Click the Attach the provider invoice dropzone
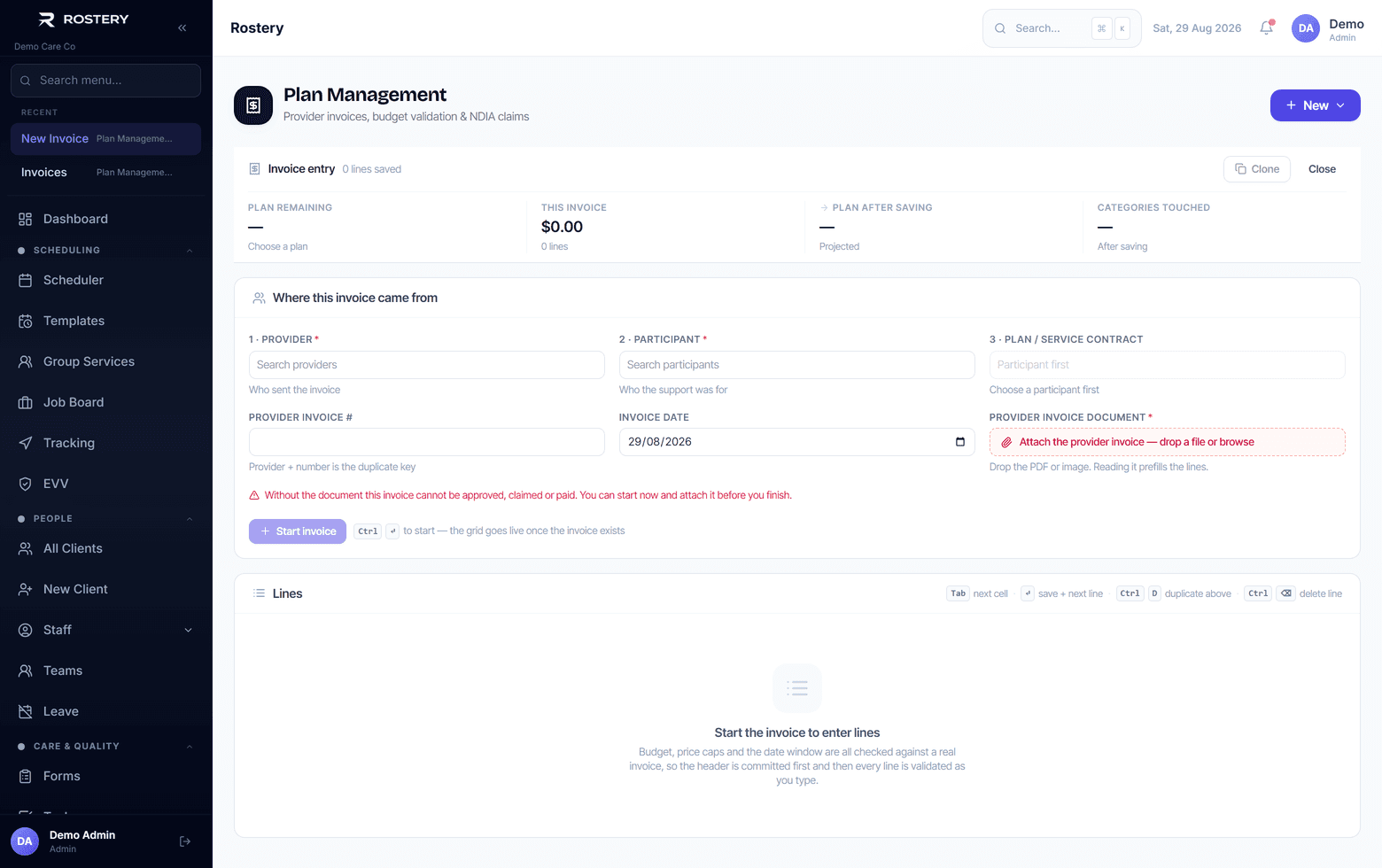 [1168, 442]
